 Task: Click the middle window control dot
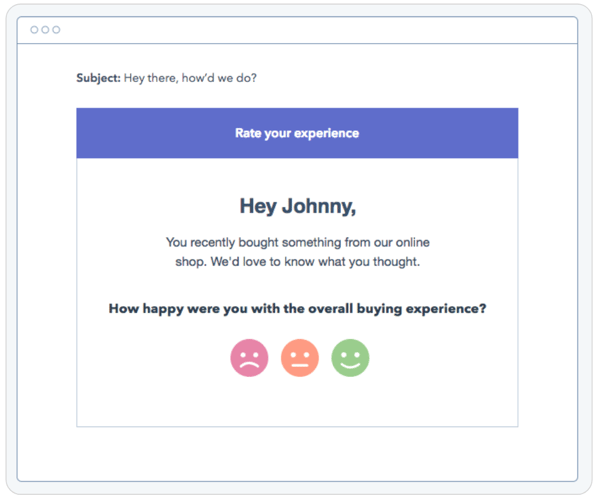(45, 30)
